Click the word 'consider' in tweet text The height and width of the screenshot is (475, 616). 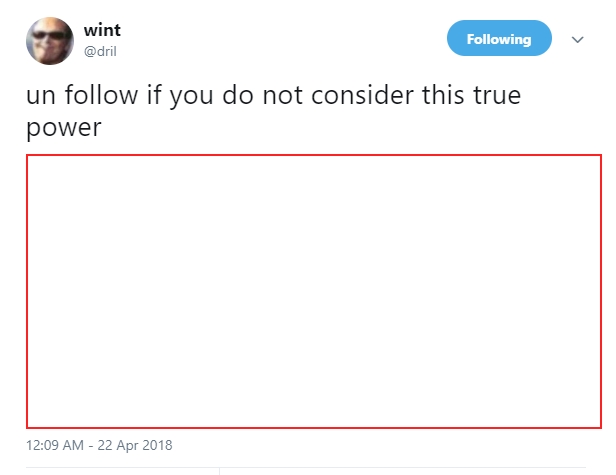pyautogui.click(x=362, y=95)
